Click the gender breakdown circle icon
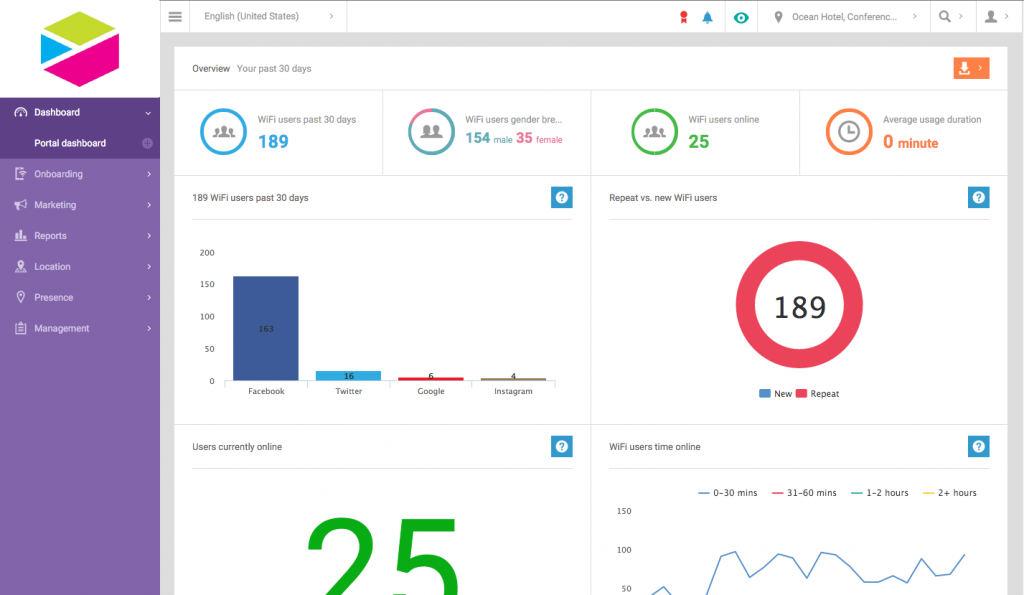This screenshot has width=1024, height=595. (432, 132)
